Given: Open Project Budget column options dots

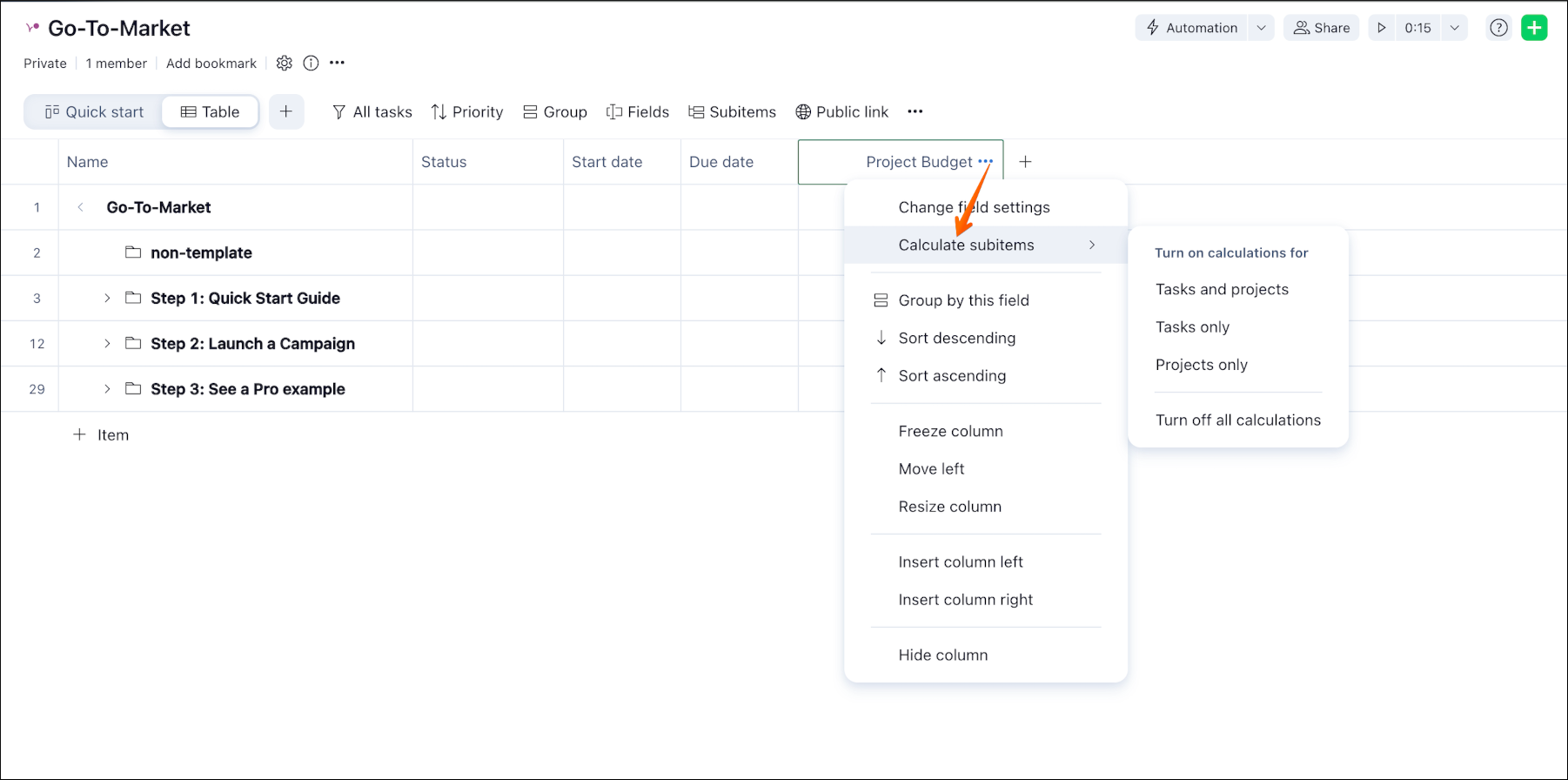Looking at the screenshot, I should [985, 162].
